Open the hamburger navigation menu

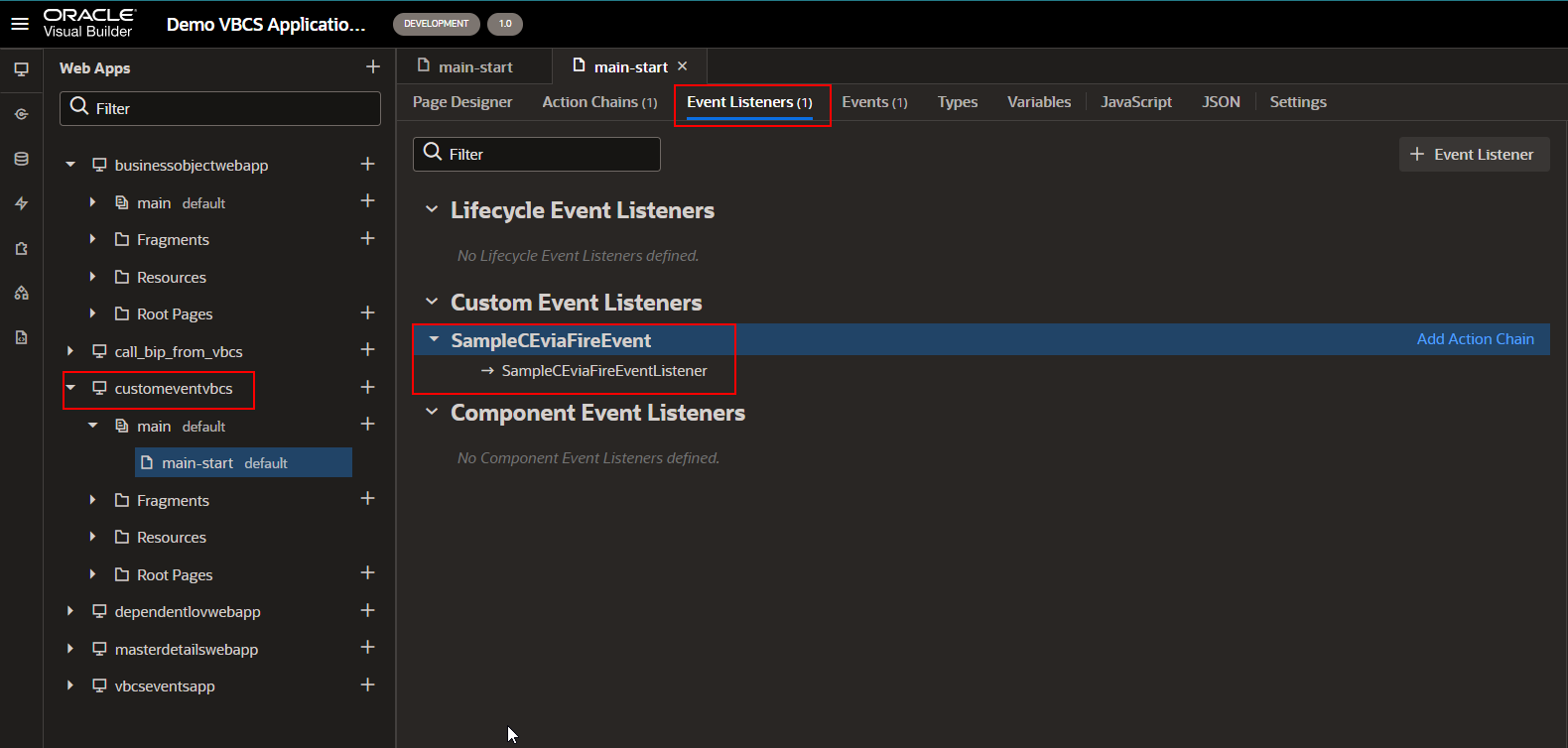[20, 24]
